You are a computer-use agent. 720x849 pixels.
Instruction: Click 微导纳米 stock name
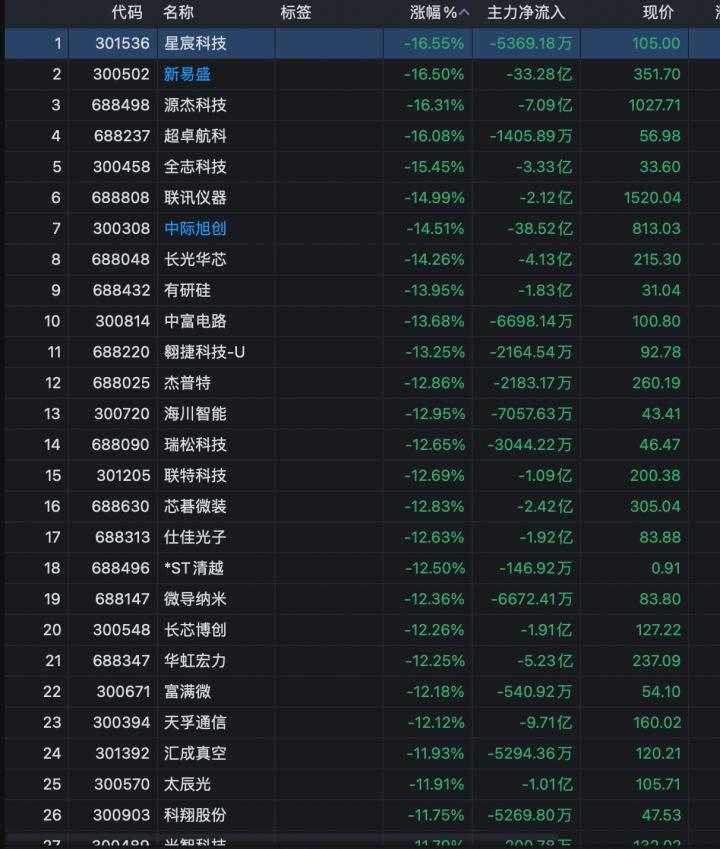click(x=195, y=599)
